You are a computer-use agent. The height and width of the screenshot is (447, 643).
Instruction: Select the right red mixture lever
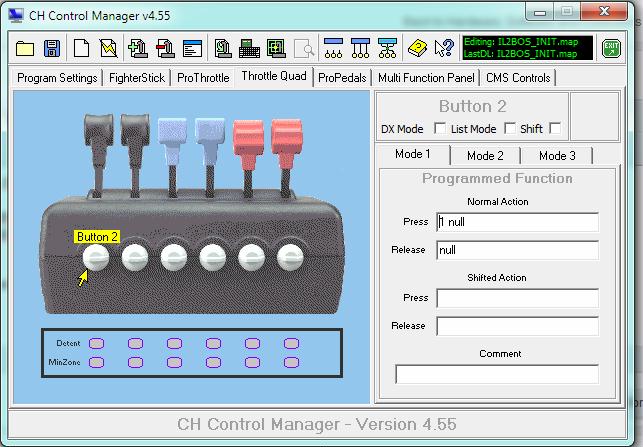[x=287, y=158]
